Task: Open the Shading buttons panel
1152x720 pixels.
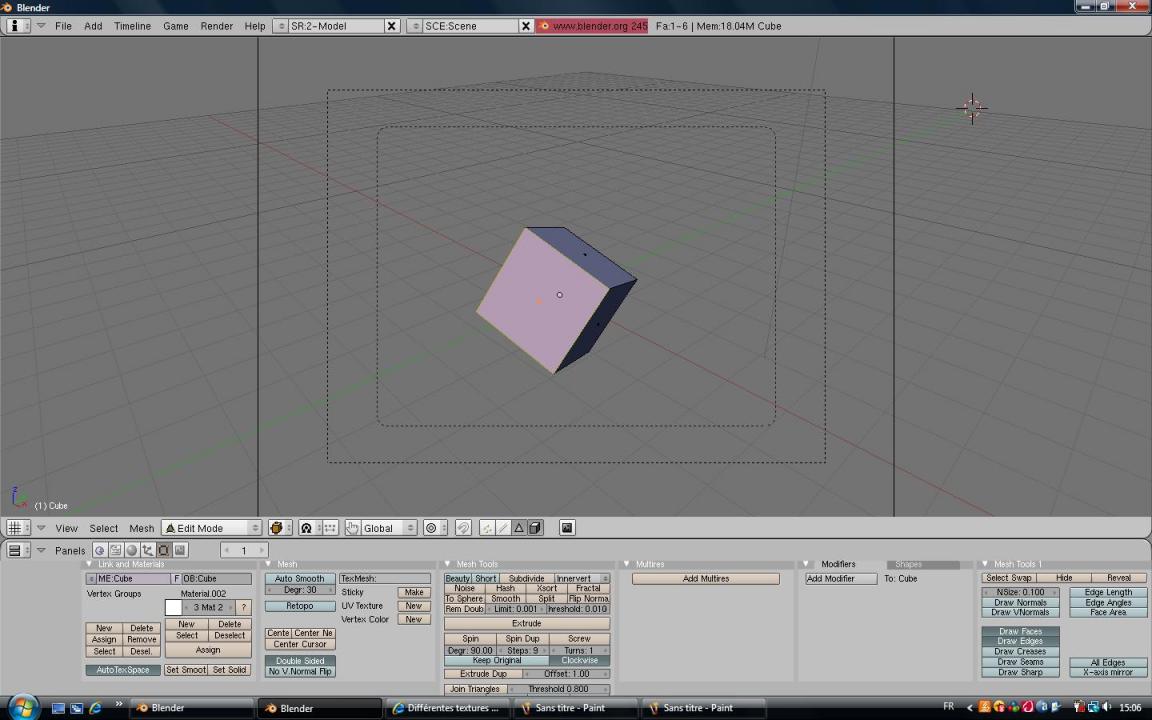Action: click(131, 550)
